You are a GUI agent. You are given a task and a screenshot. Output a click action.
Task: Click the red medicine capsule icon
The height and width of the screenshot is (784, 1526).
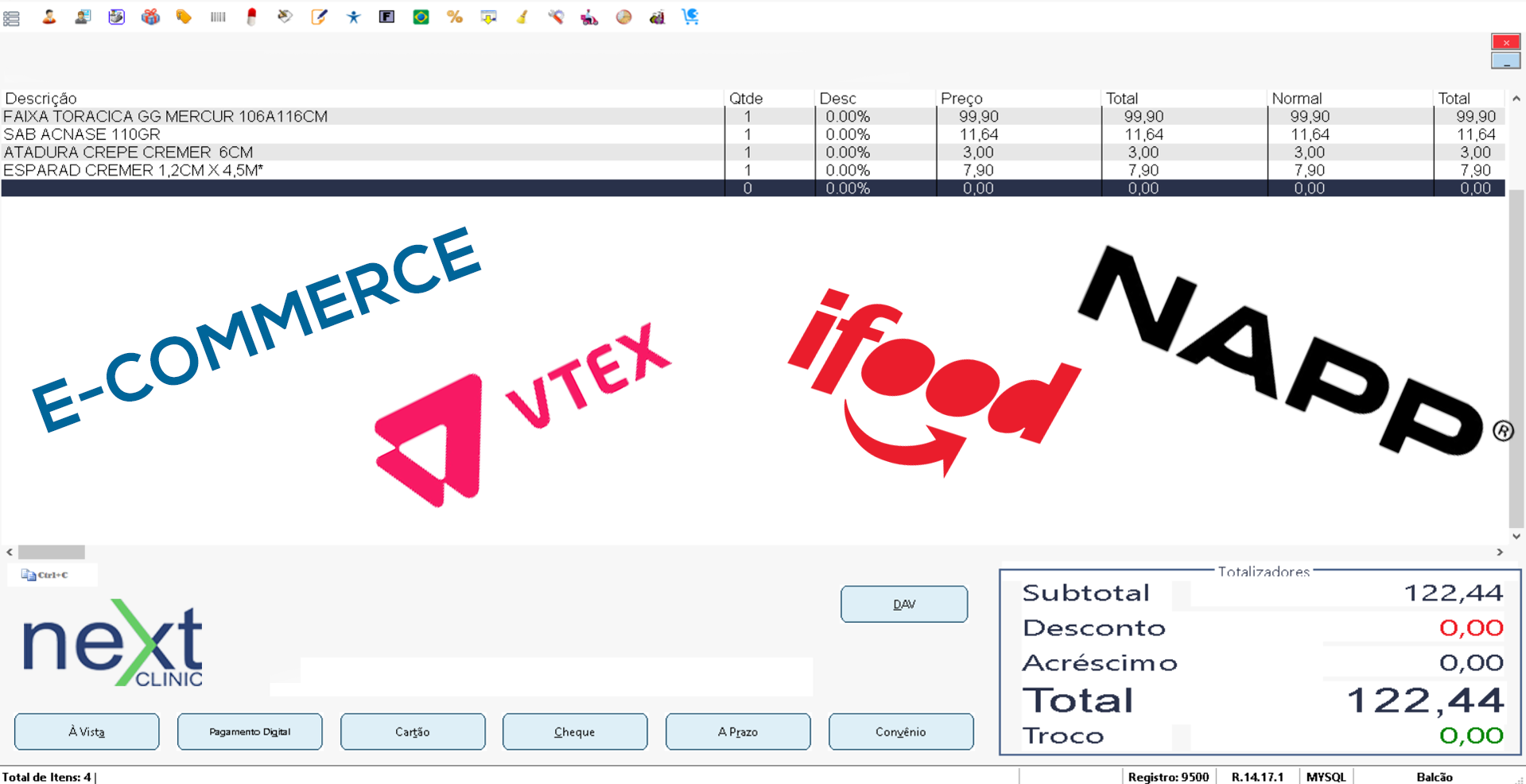251,17
